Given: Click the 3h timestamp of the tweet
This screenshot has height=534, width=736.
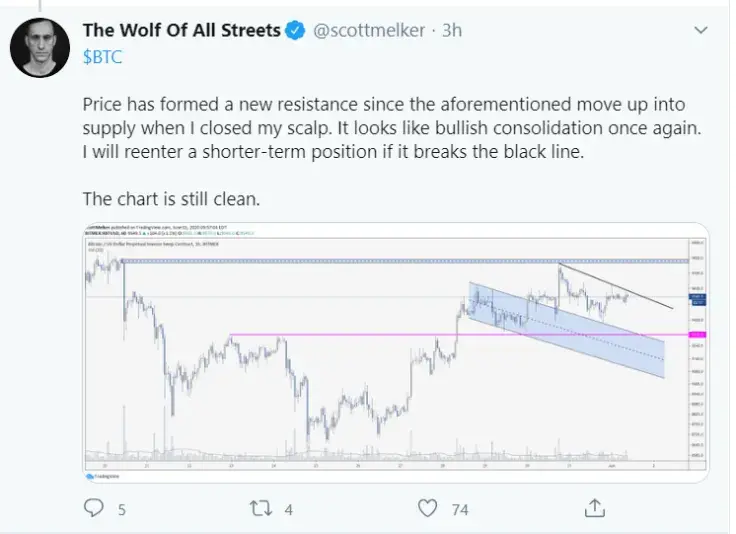Looking at the screenshot, I should coord(451,31).
